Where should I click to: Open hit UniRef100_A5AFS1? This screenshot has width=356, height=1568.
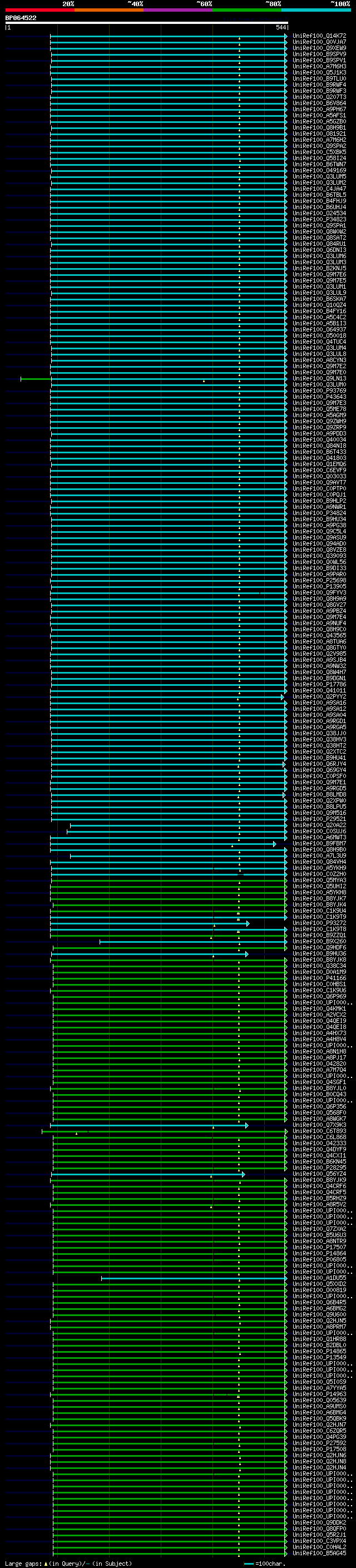tap(319, 115)
